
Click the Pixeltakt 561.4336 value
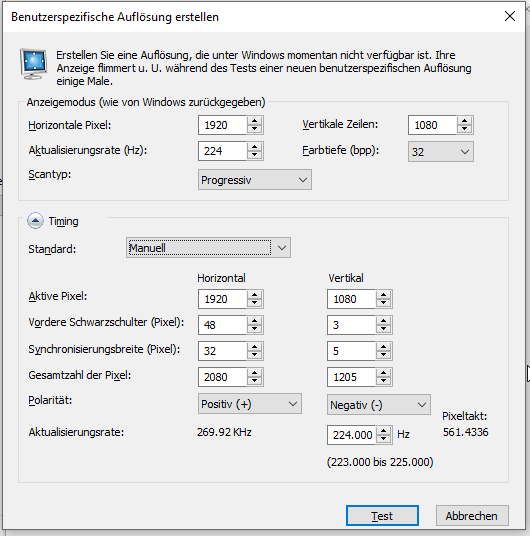[x=466, y=432]
